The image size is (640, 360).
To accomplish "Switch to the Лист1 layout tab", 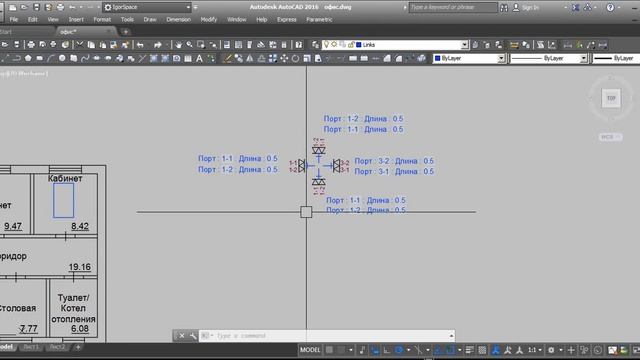I will (x=31, y=347).
